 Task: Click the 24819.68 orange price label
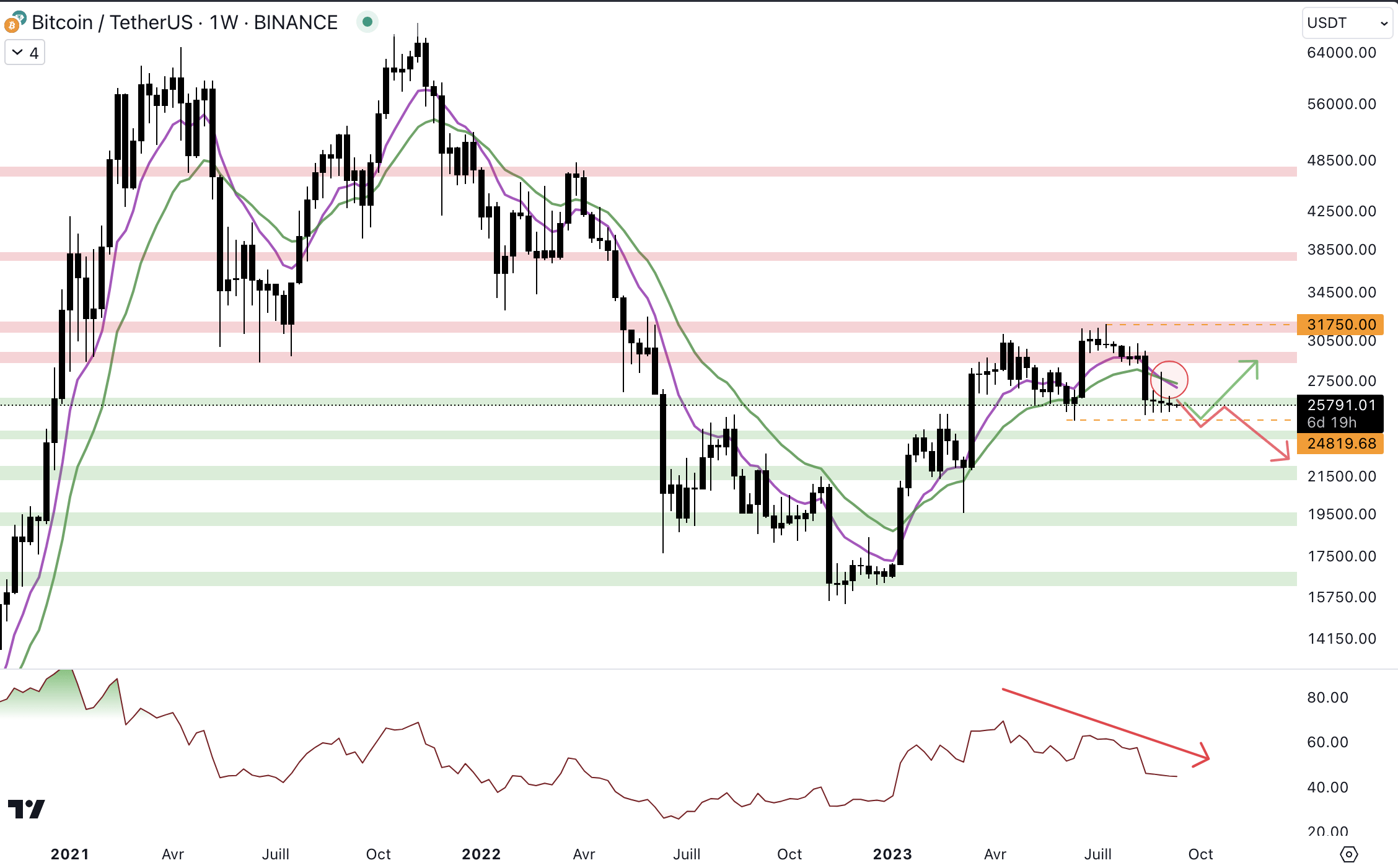(x=1340, y=443)
